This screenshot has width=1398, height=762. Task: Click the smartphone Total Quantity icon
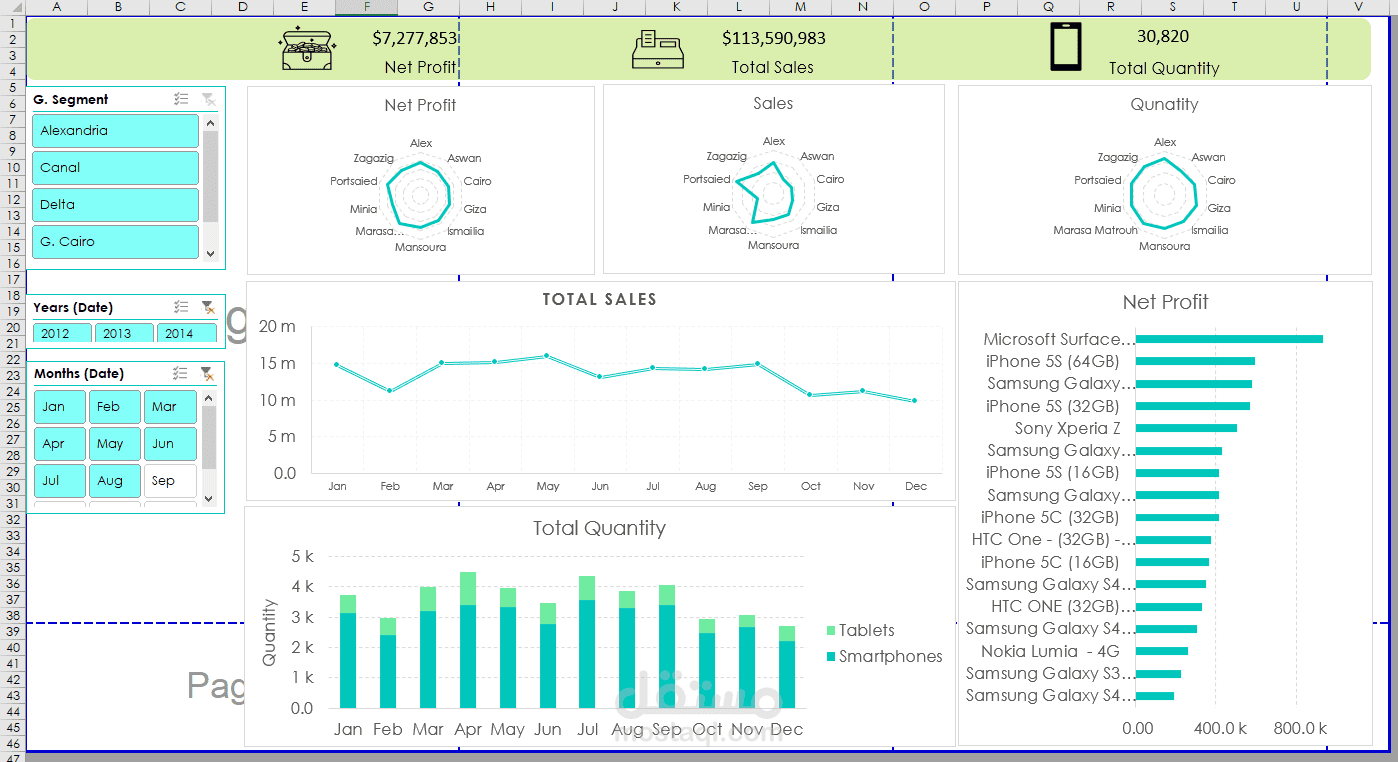[x=1066, y=47]
